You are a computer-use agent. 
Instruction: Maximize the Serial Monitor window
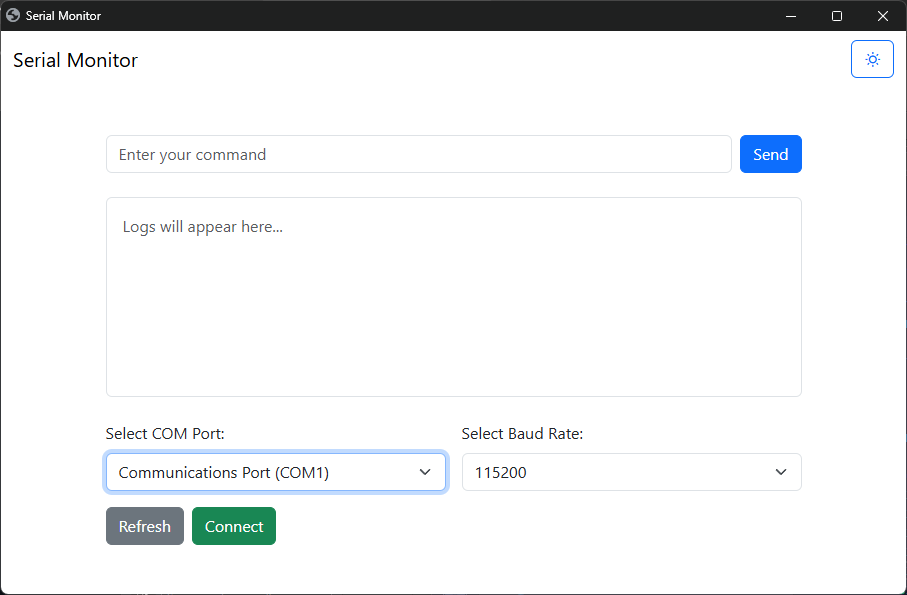836,16
